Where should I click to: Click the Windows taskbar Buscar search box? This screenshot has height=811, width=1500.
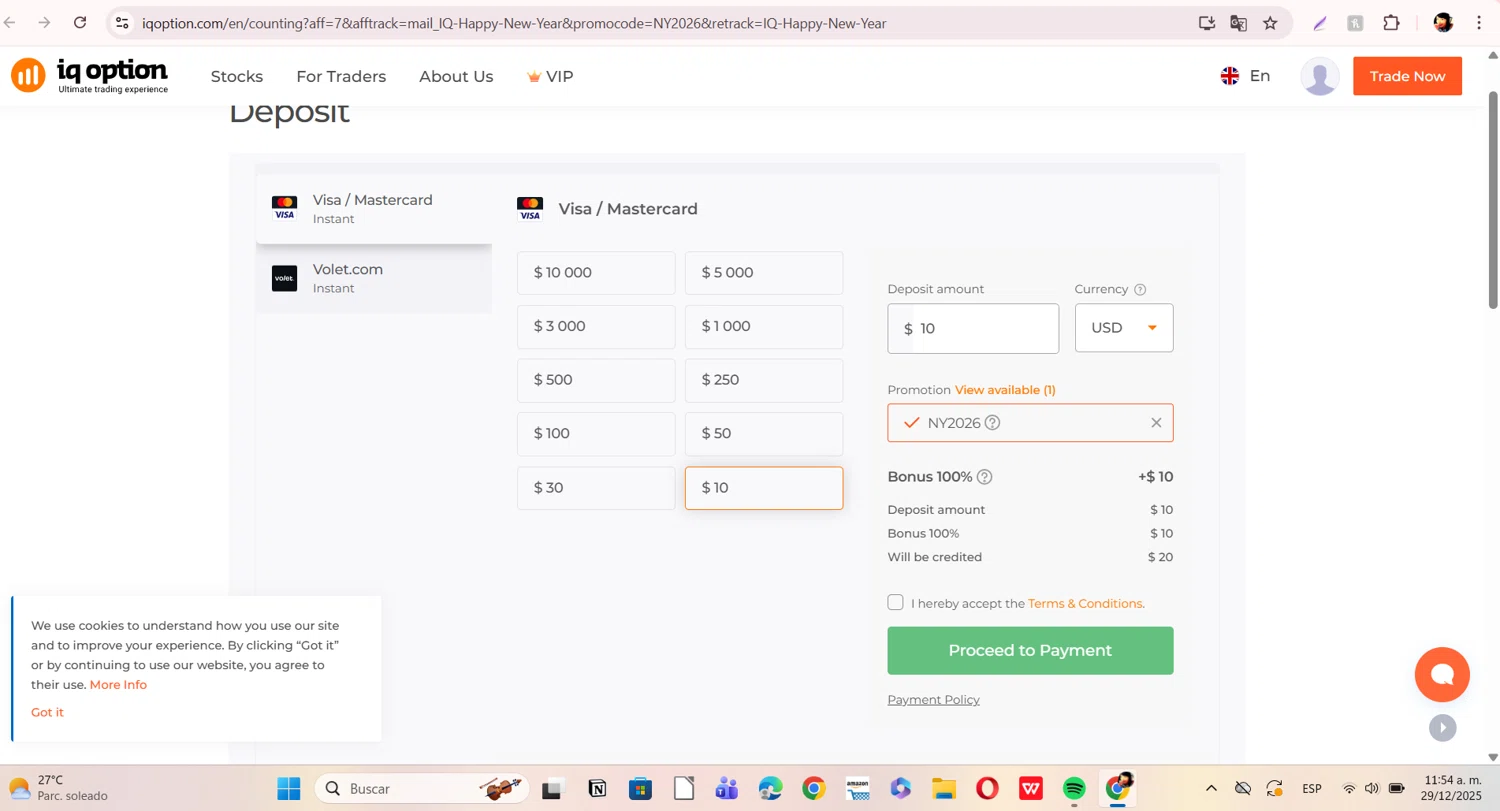point(422,789)
